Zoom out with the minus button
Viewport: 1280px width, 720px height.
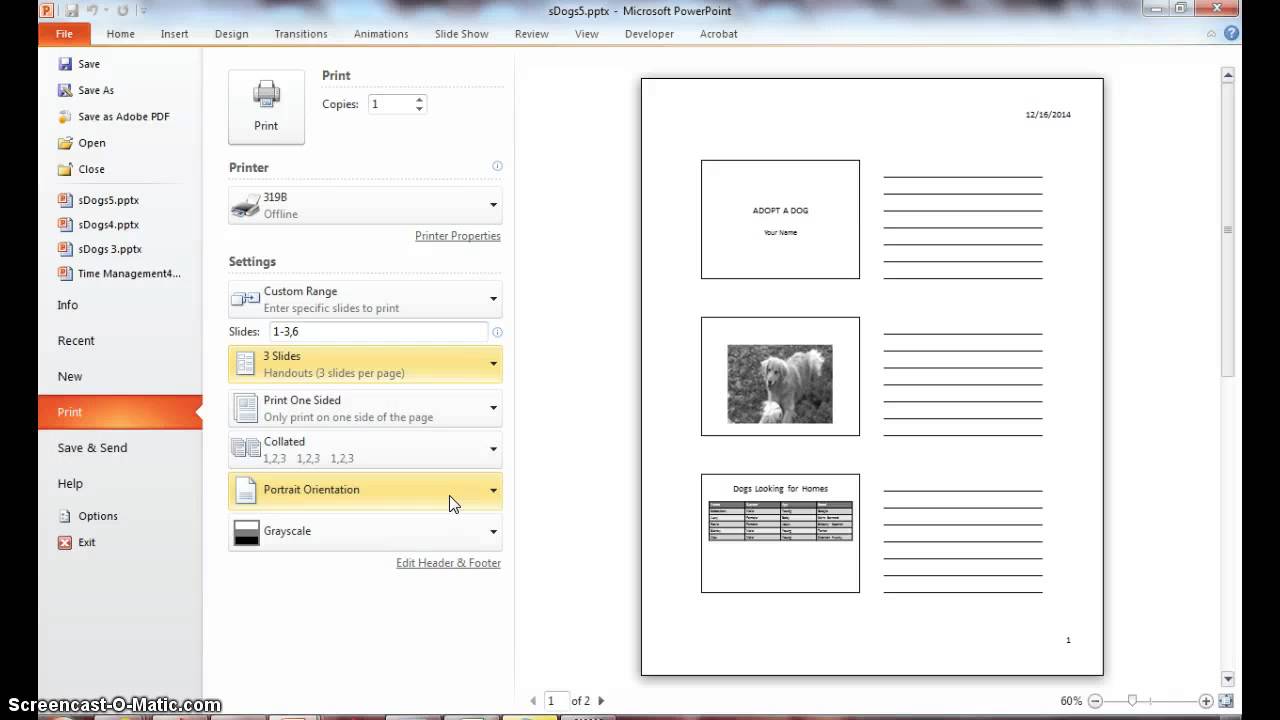click(x=1095, y=701)
